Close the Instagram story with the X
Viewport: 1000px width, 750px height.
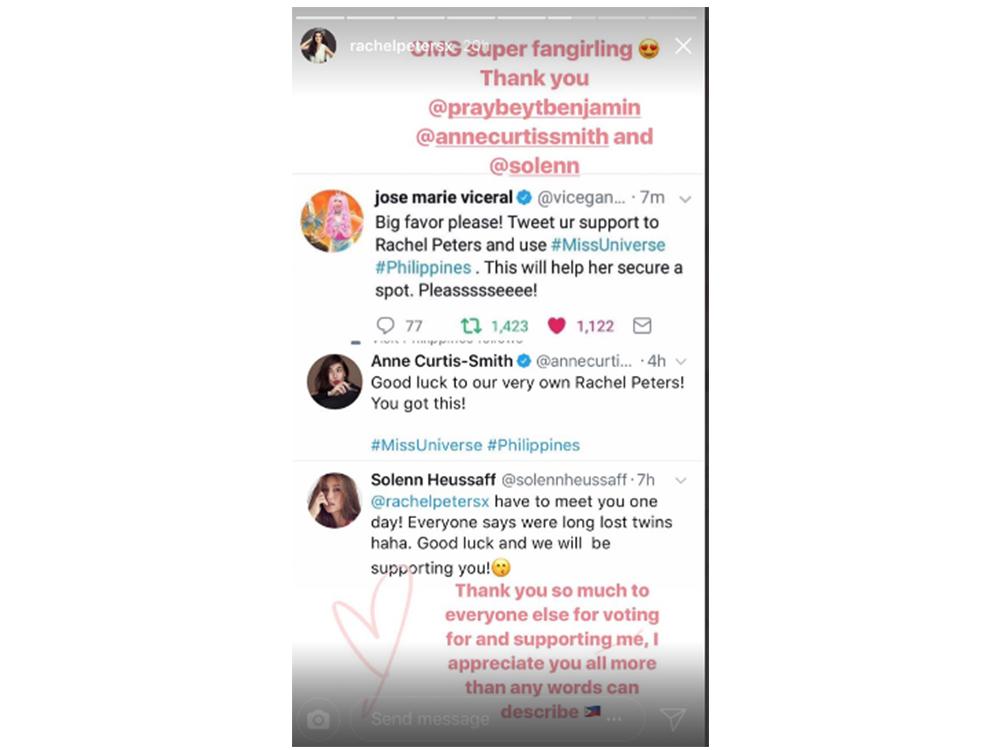coord(683,46)
